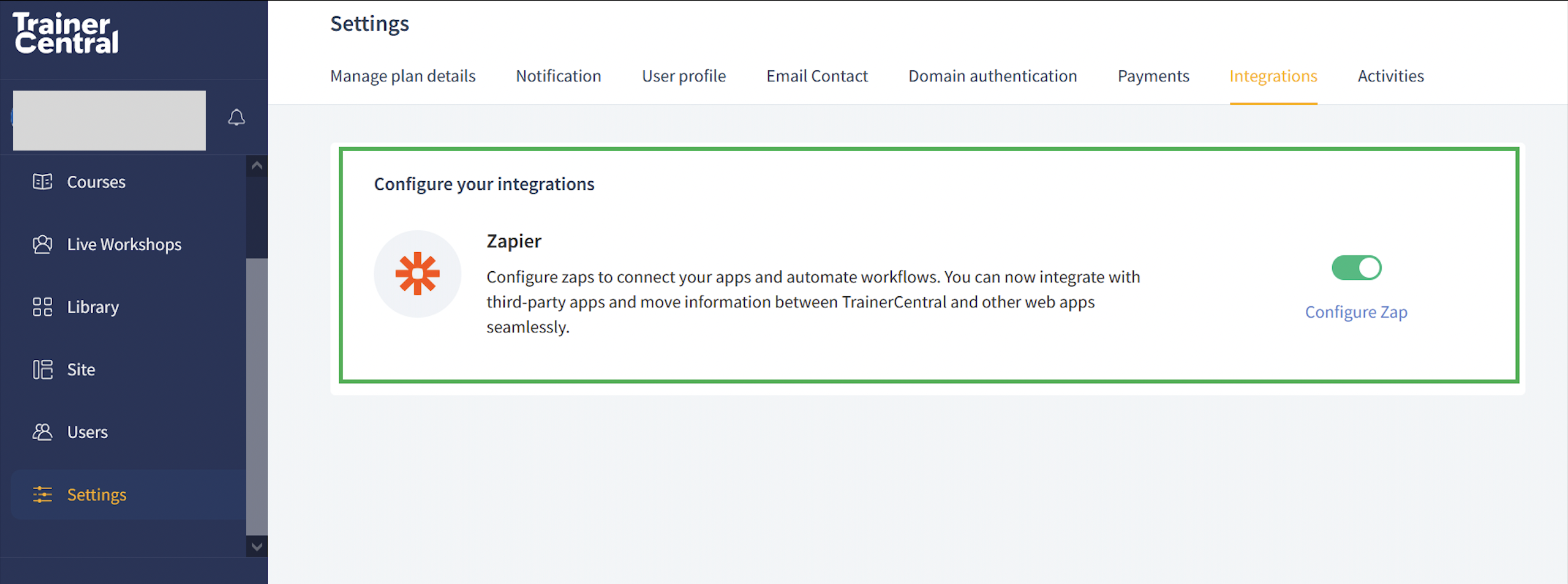Click the orange Zapier logo
Viewport: 1568px width, 584px height.
click(x=418, y=274)
